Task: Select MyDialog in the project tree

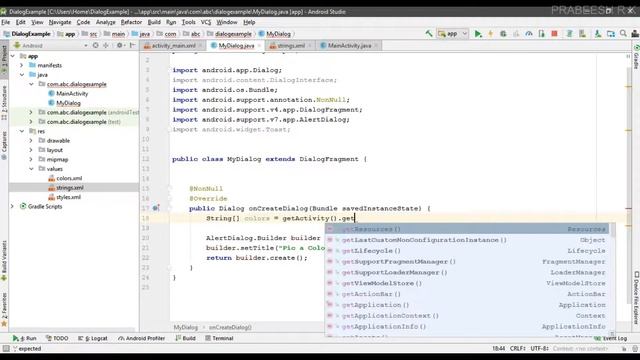Action: 68,103
